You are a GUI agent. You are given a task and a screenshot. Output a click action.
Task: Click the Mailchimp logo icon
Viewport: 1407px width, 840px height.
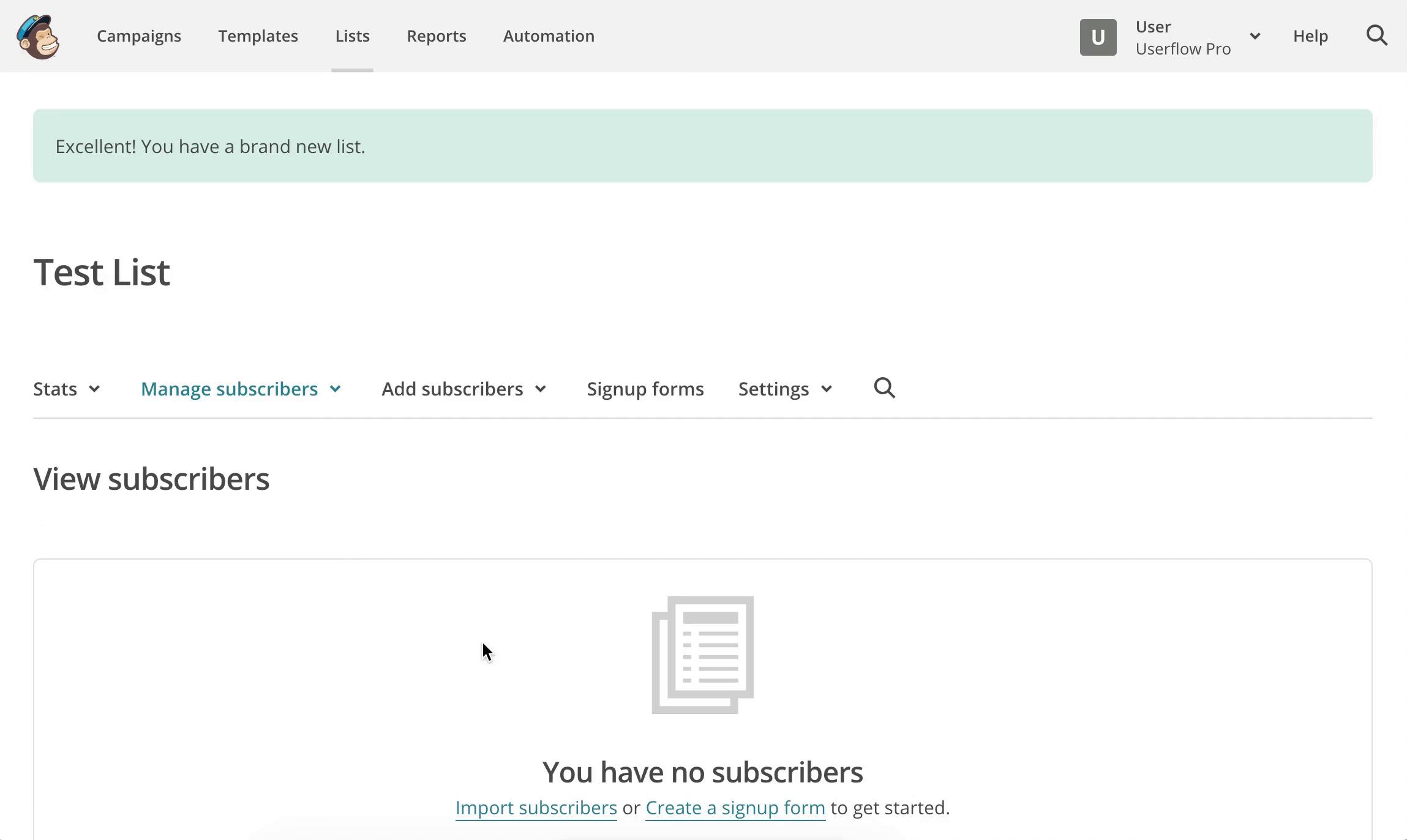click(x=38, y=37)
